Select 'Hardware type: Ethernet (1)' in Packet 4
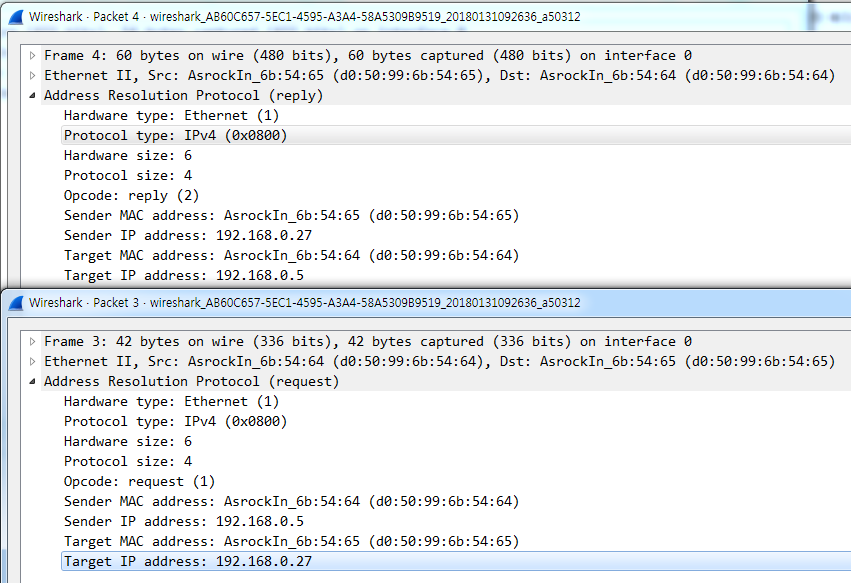The height and width of the screenshot is (583, 851). 456,116
